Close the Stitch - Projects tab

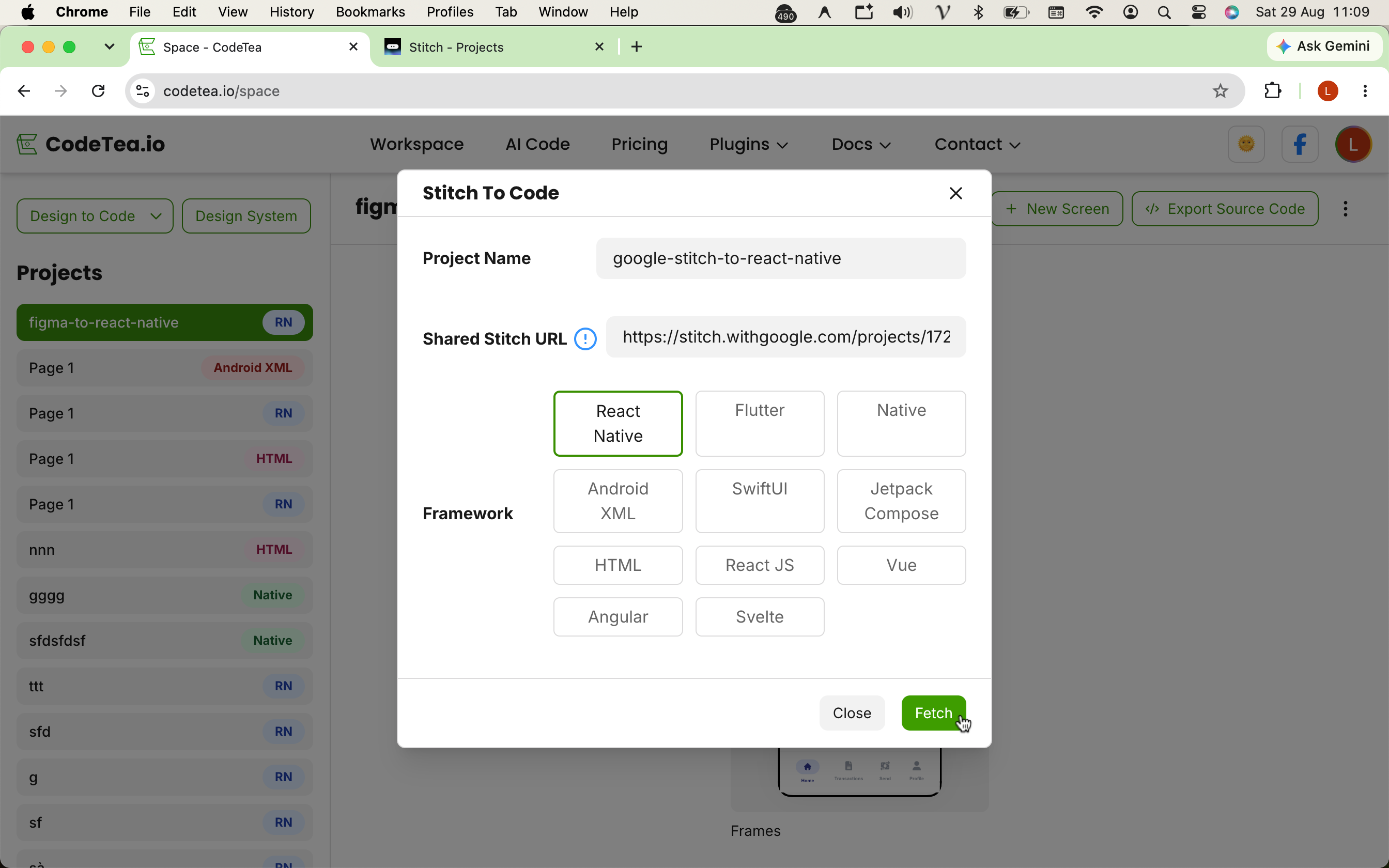click(599, 47)
